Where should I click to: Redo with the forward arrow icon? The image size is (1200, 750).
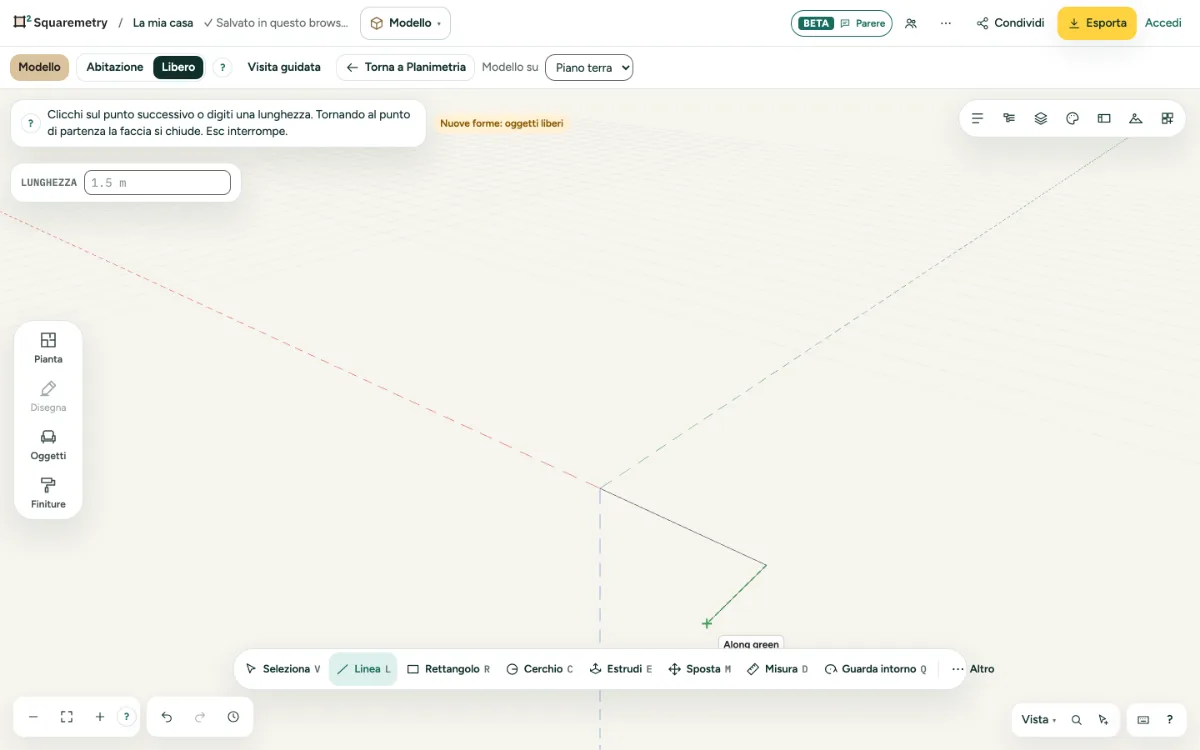click(200, 717)
